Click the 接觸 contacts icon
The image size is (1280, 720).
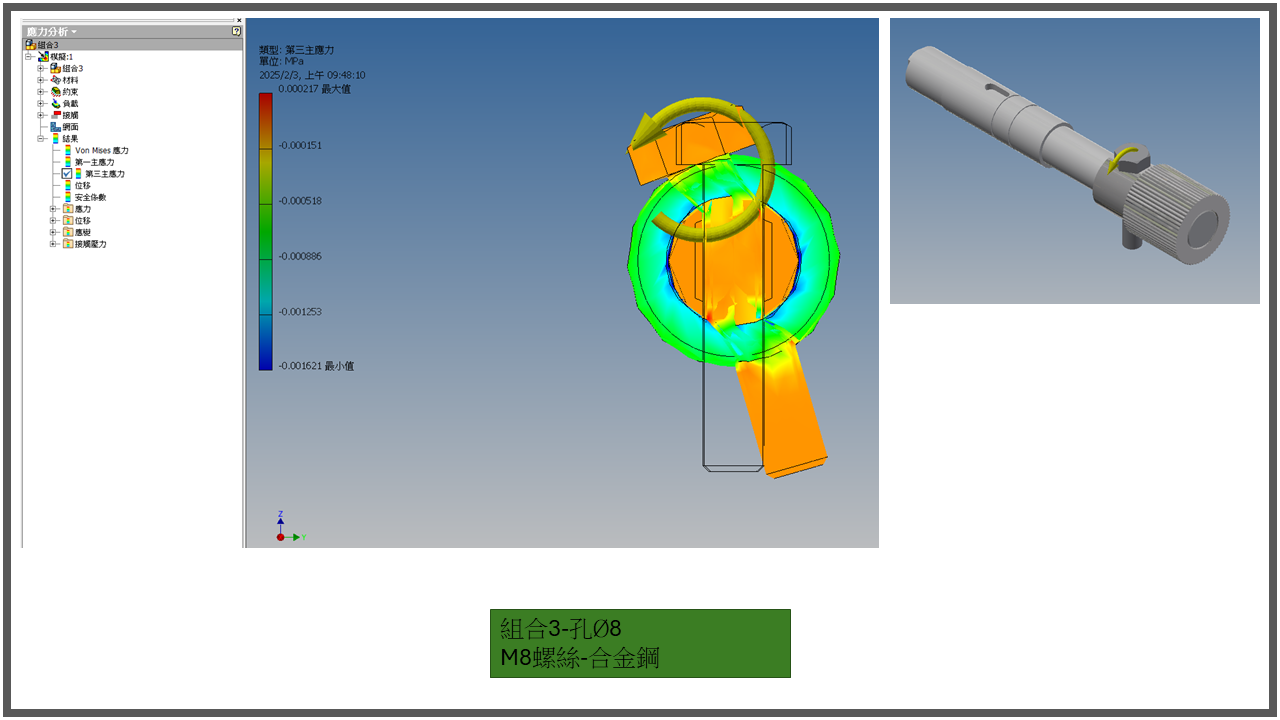click(x=55, y=116)
